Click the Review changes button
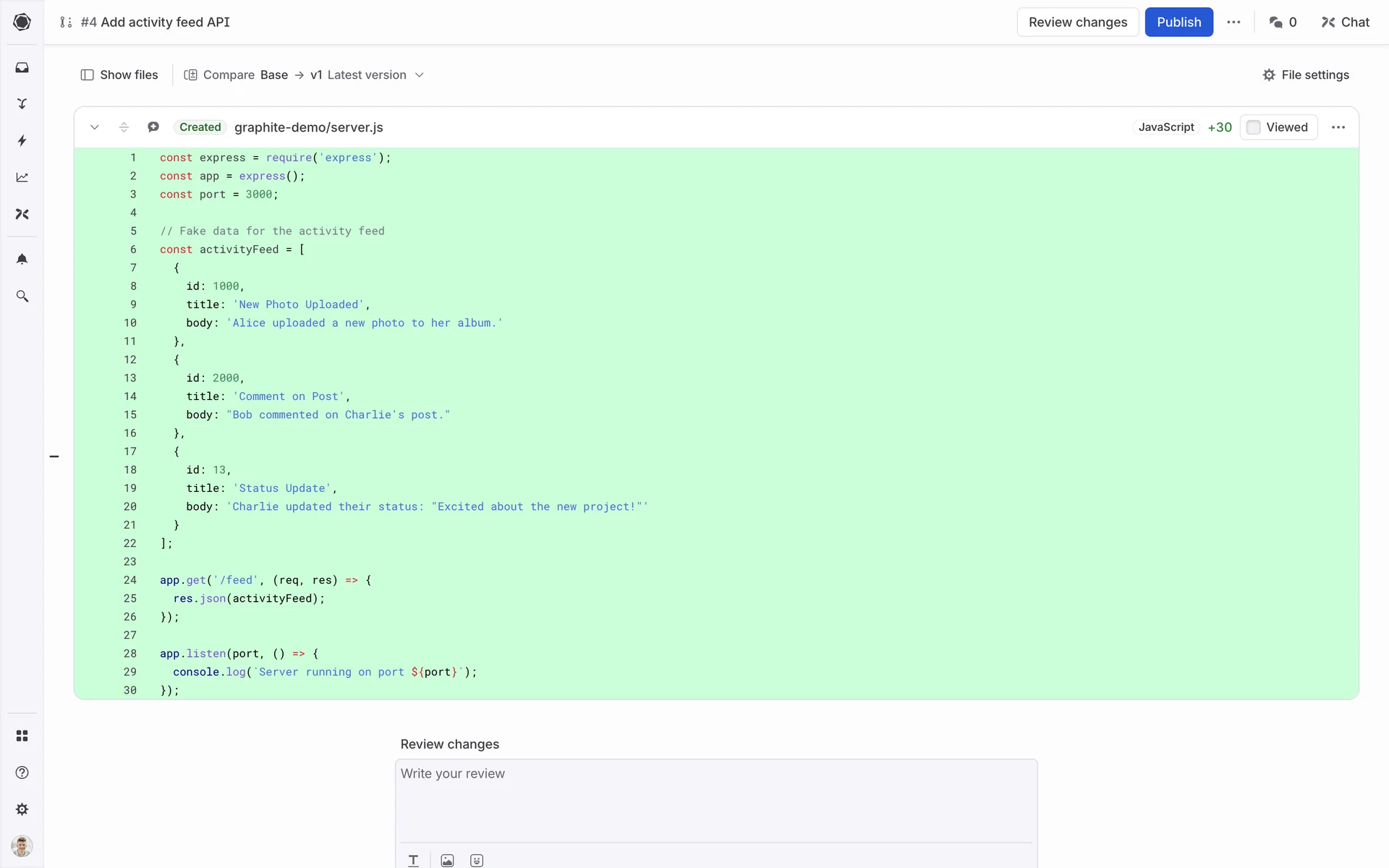 coord(1077,22)
